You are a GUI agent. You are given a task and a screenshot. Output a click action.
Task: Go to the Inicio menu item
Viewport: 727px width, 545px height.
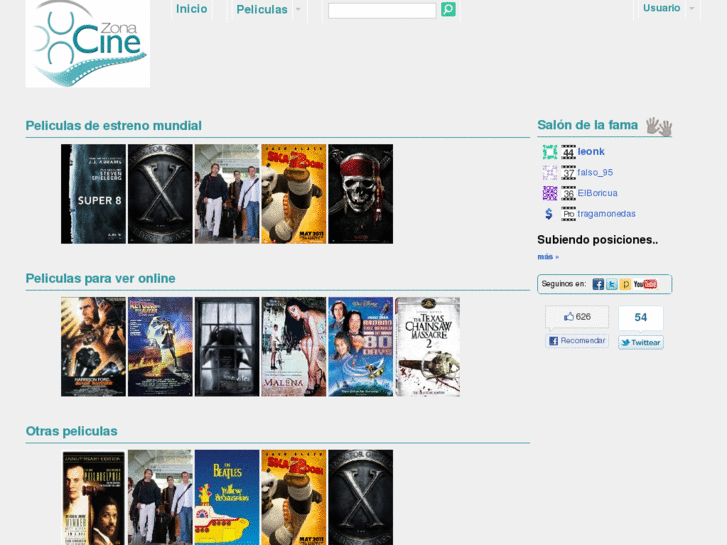[191, 9]
